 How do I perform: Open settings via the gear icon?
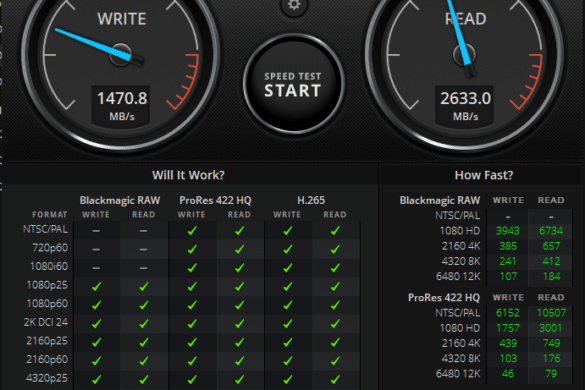point(294,5)
